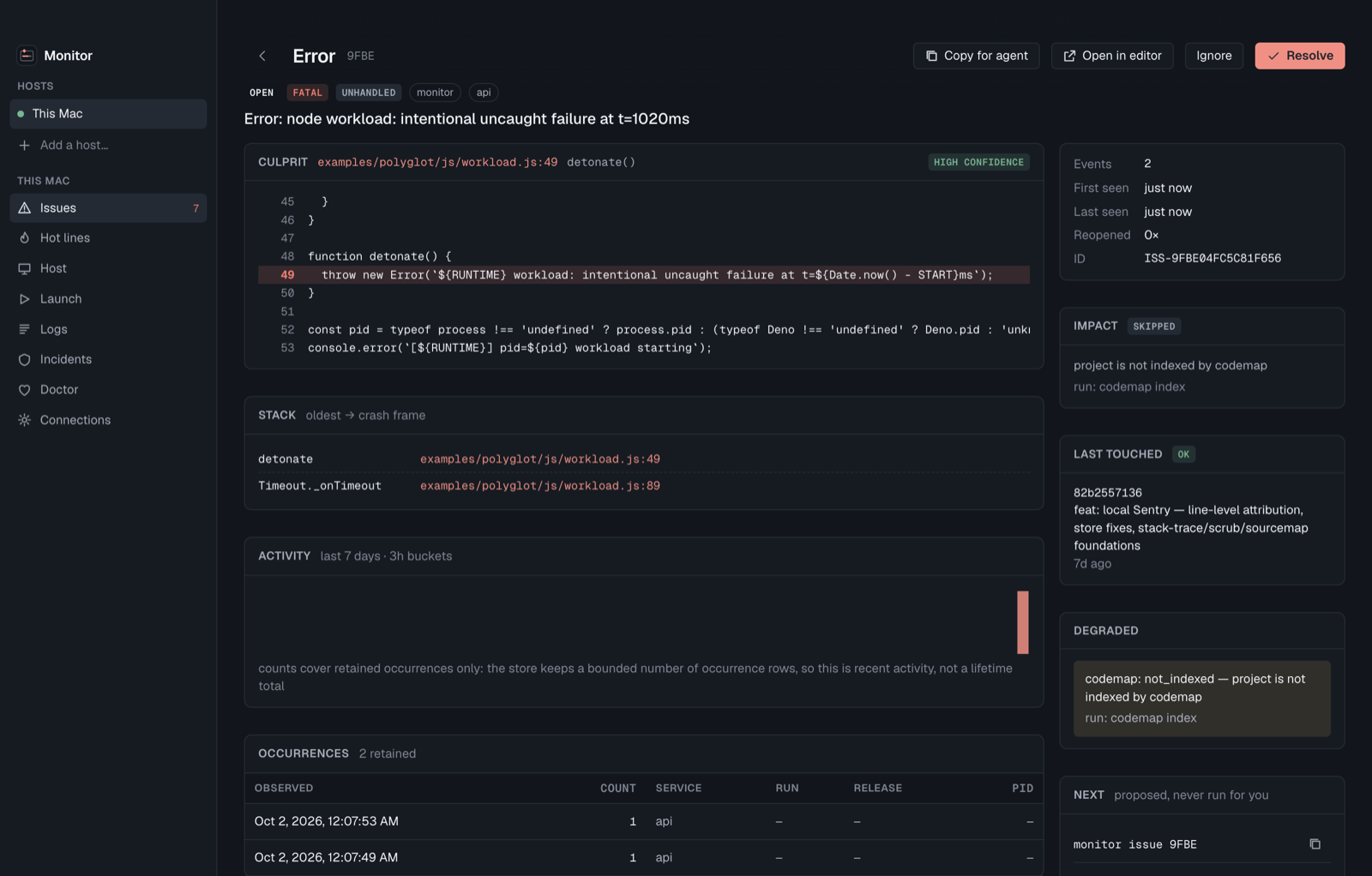Click the RELEASE column header
The image size is (1372, 876).
pos(877,788)
